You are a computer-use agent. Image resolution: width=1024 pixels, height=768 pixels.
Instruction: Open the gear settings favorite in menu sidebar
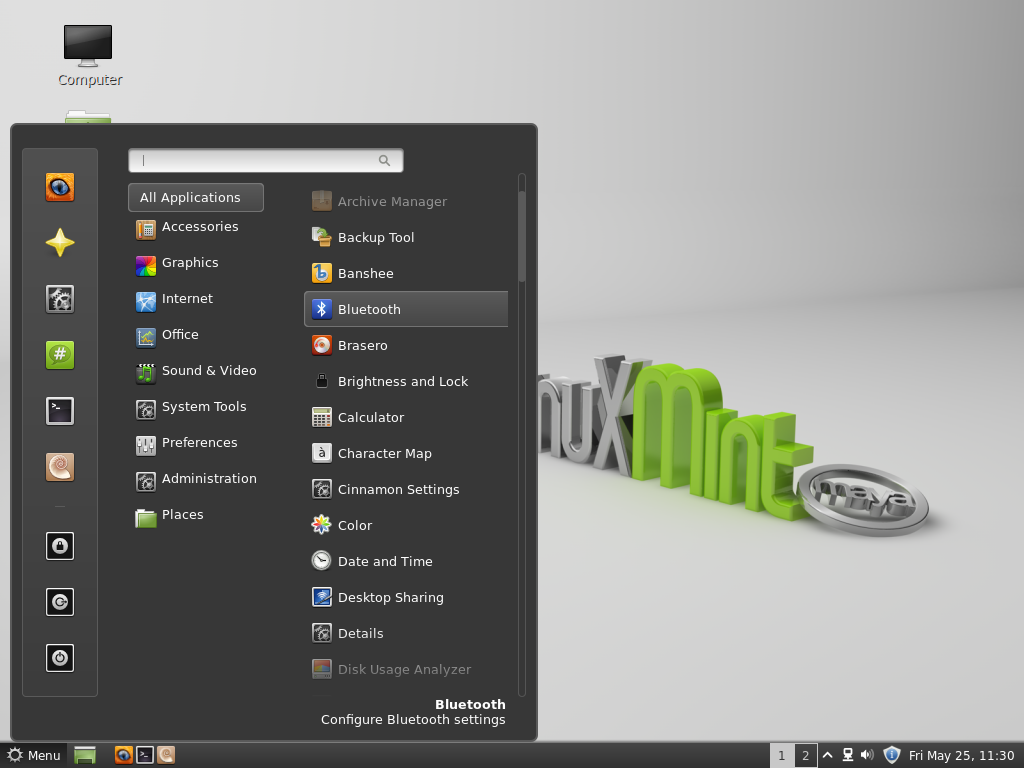click(59, 299)
